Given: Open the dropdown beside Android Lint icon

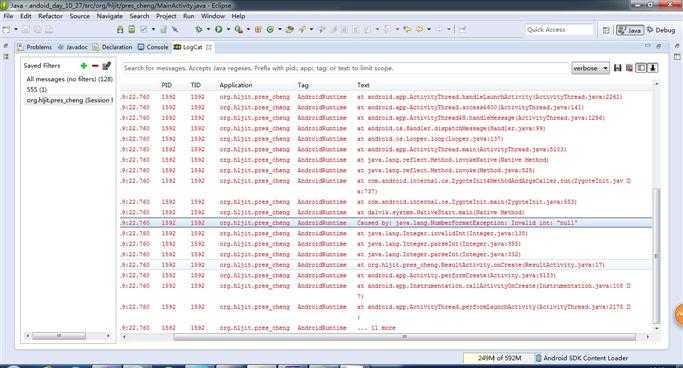Looking at the screenshot, I should pyautogui.click(x=153, y=29).
